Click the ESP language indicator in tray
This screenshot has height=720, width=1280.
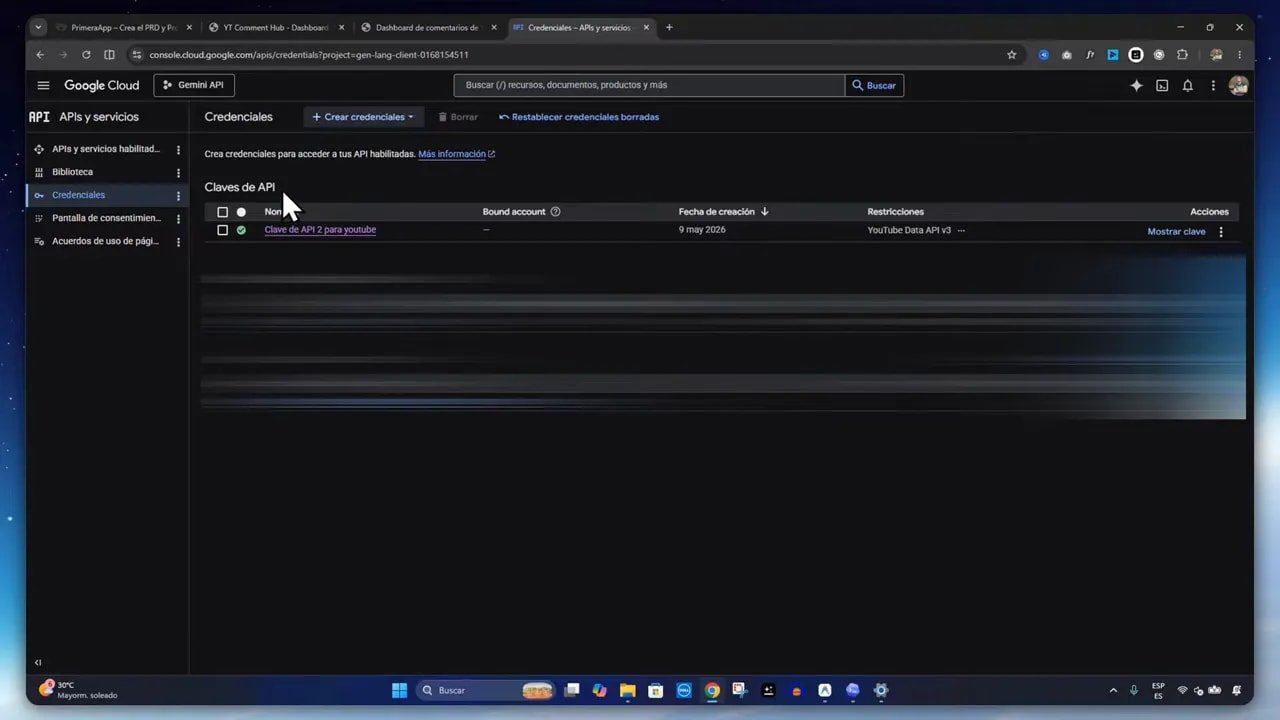pos(1158,690)
